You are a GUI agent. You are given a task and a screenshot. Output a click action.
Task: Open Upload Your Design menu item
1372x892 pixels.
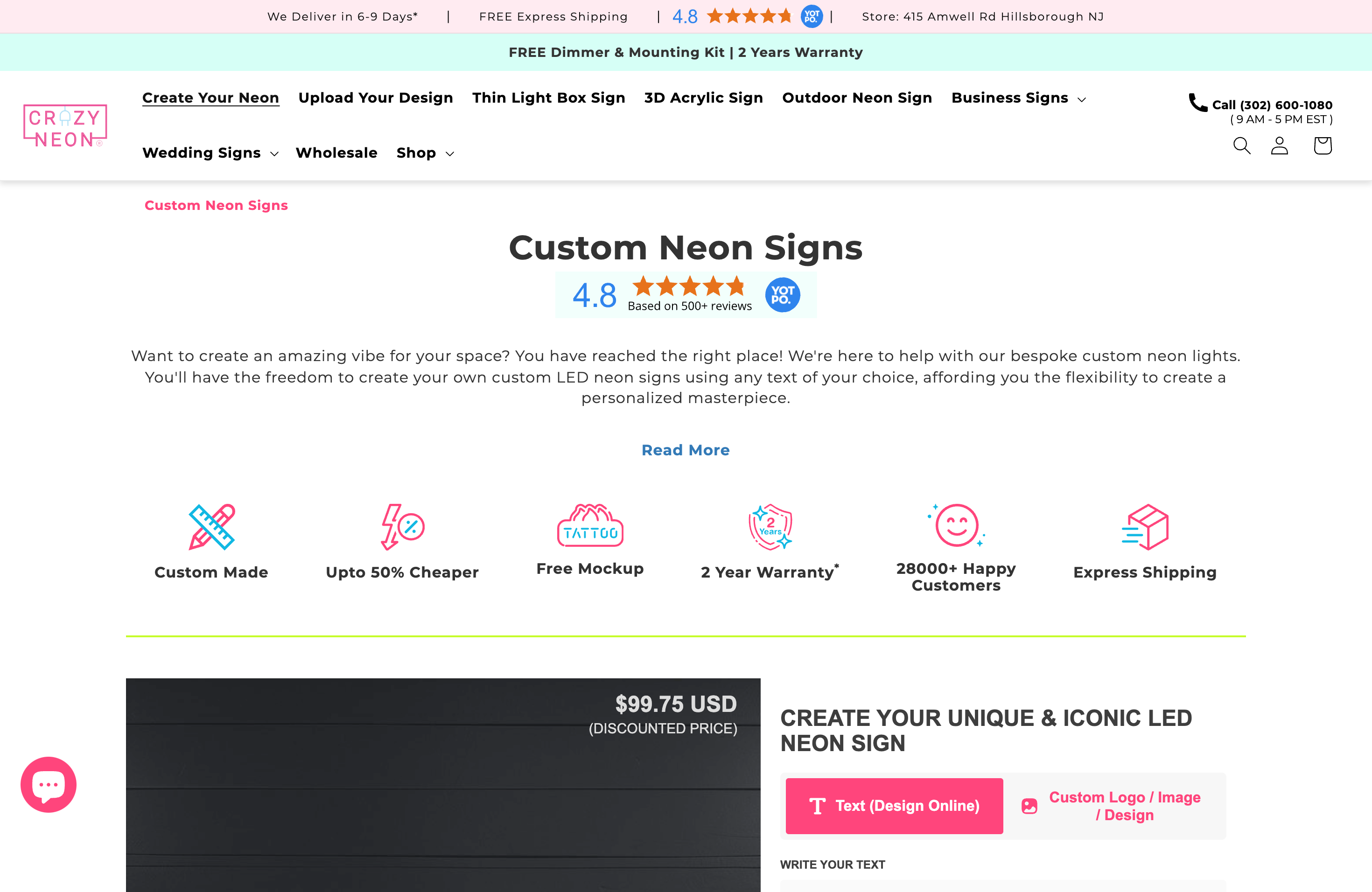[375, 98]
